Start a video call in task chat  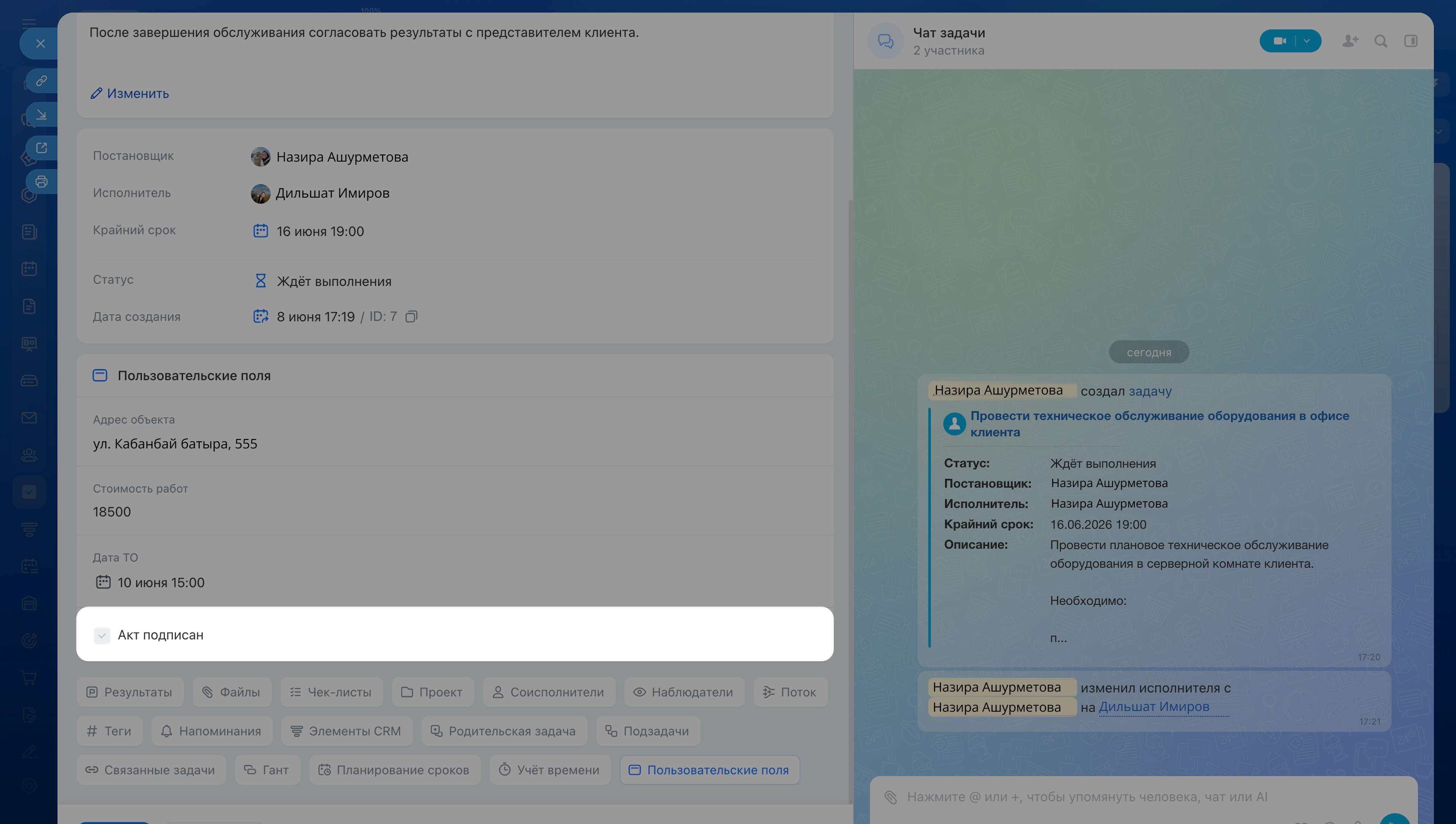click(x=1280, y=41)
